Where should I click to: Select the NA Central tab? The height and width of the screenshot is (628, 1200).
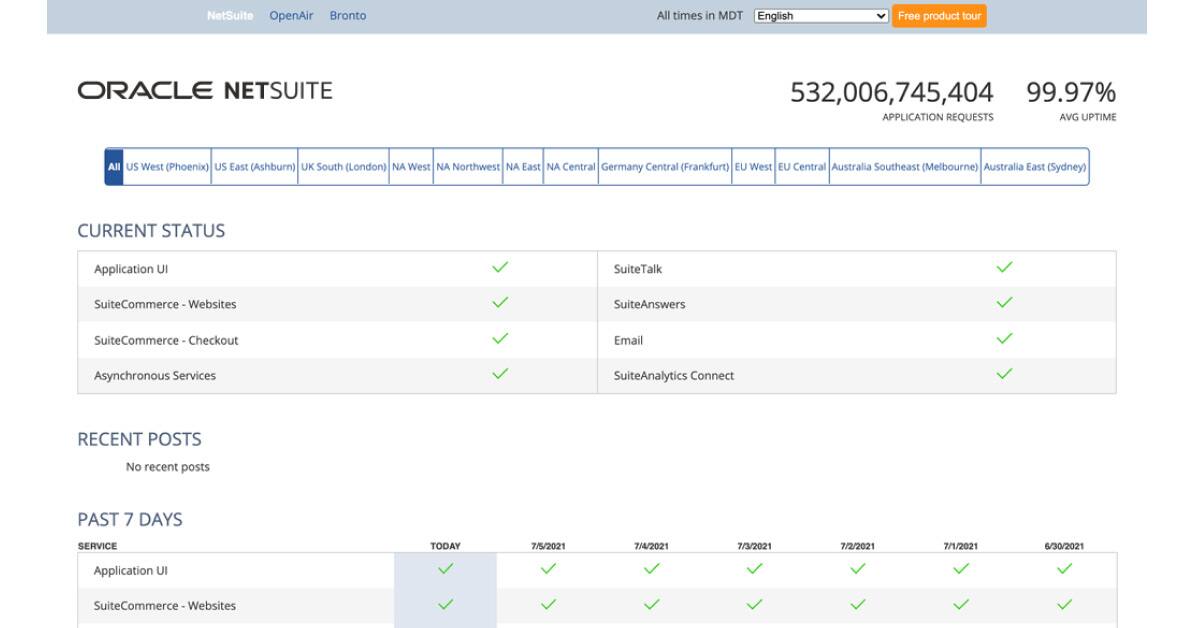[571, 167]
